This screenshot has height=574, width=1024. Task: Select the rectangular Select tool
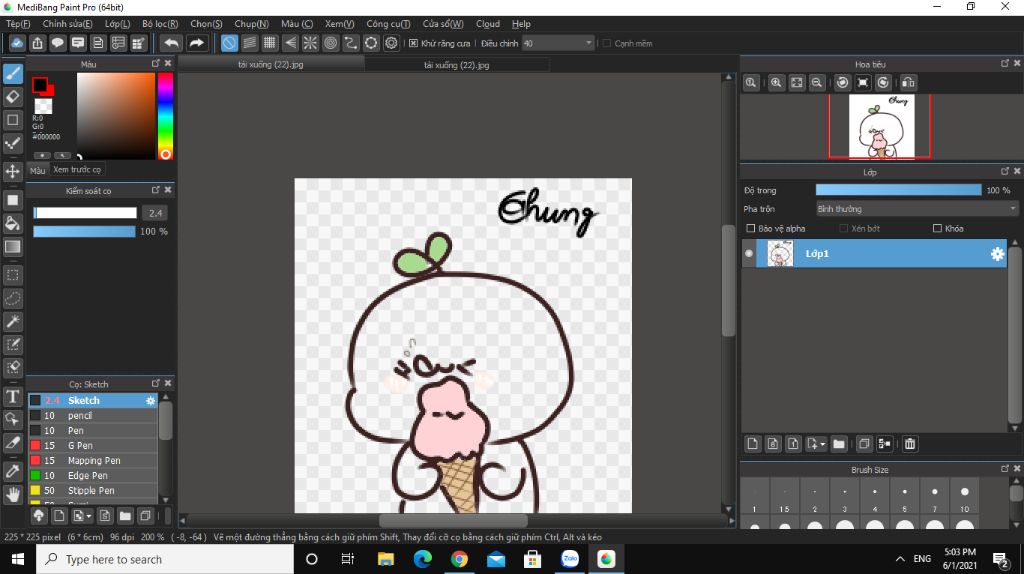click(12, 275)
